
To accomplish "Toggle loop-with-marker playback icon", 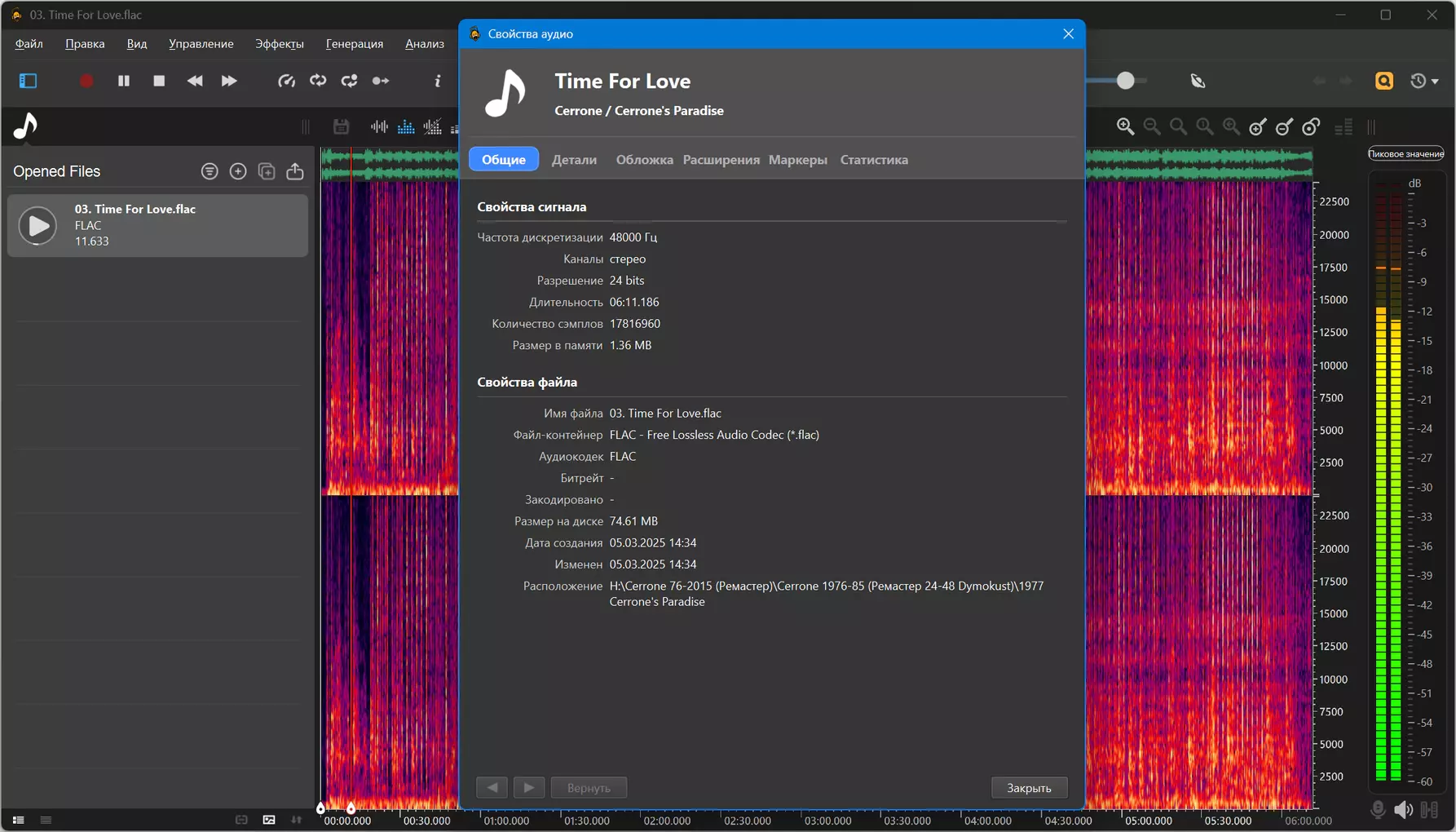I will [350, 81].
